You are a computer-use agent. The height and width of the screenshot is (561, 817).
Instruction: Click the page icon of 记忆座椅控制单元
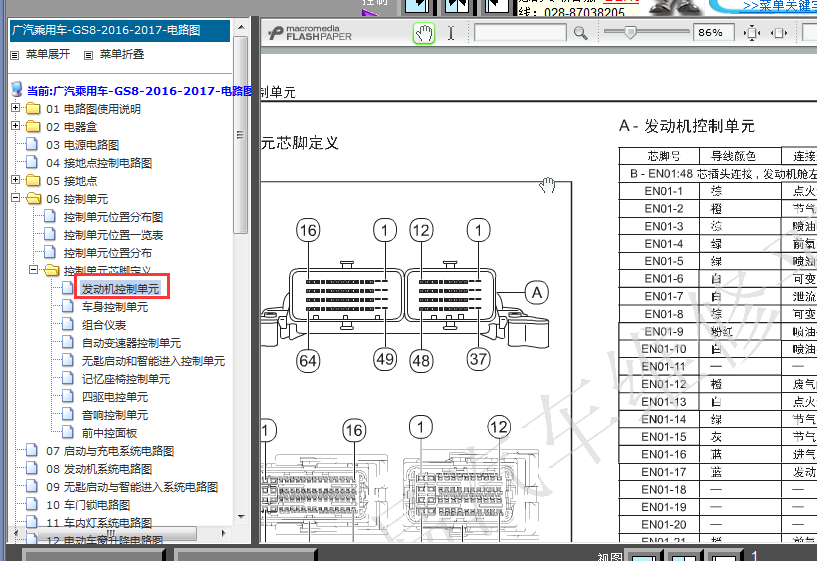point(68,379)
